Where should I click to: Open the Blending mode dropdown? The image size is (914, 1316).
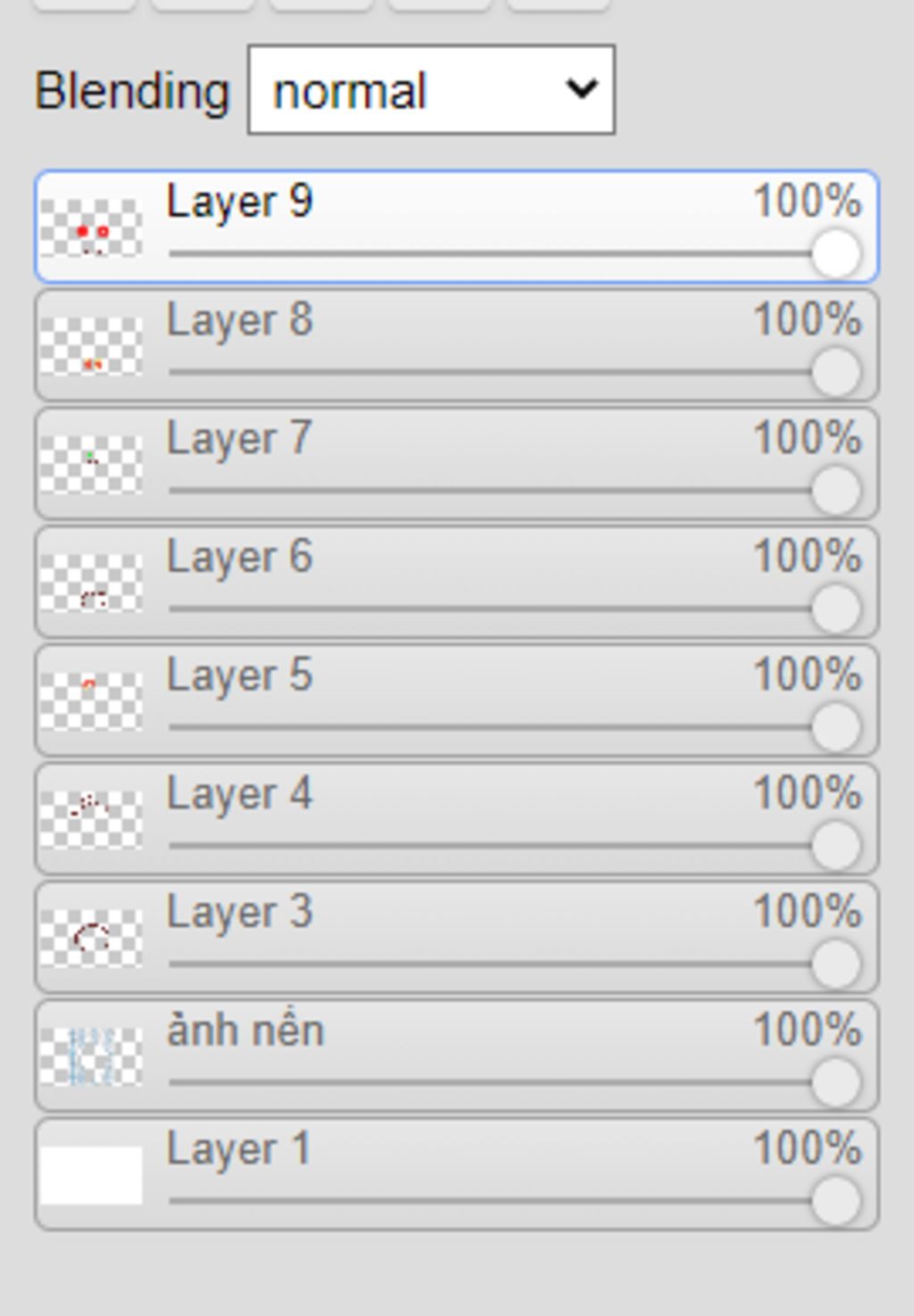(431, 90)
